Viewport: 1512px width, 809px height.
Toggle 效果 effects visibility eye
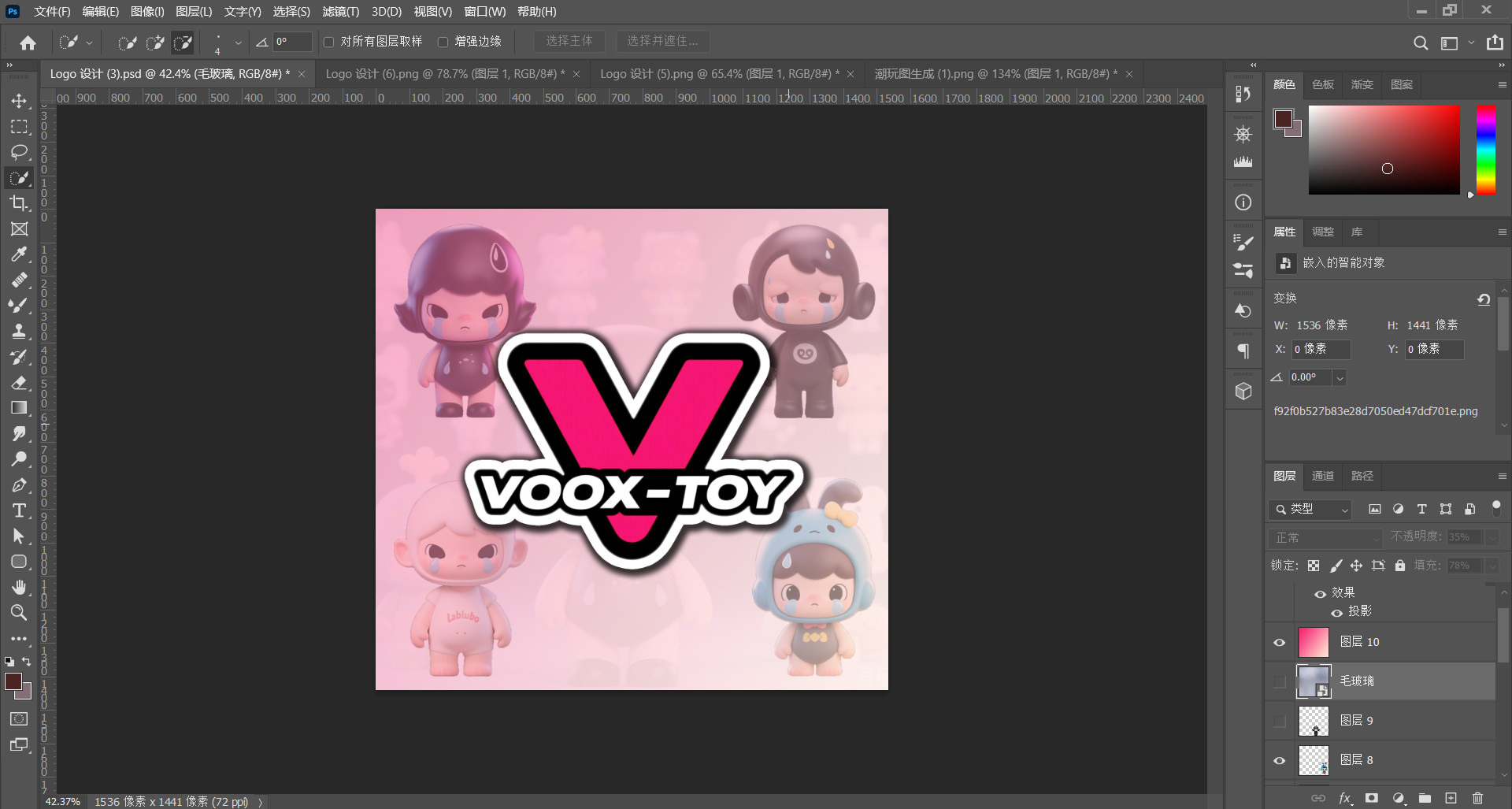[1320, 593]
